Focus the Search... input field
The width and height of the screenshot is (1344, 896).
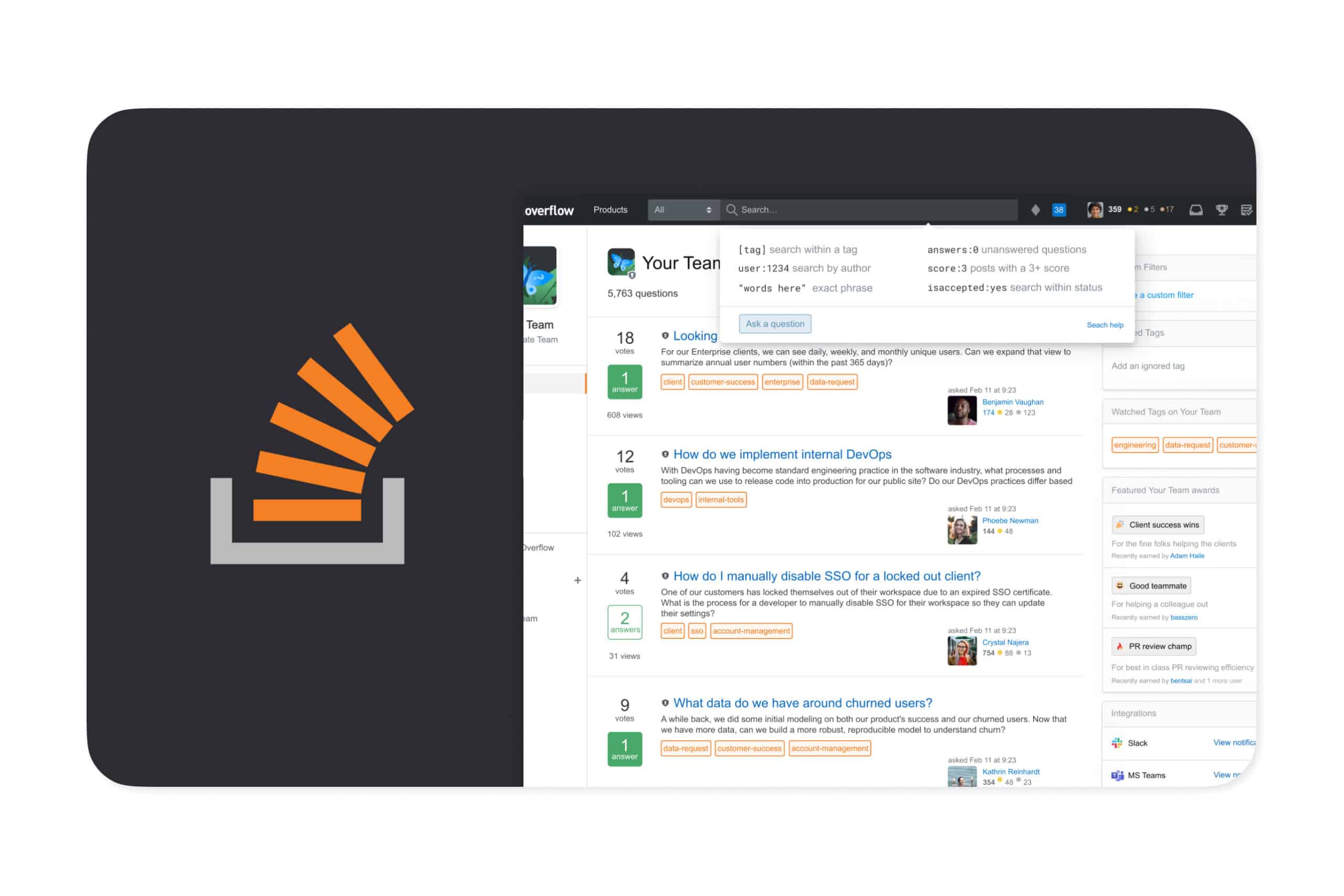click(868, 210)
